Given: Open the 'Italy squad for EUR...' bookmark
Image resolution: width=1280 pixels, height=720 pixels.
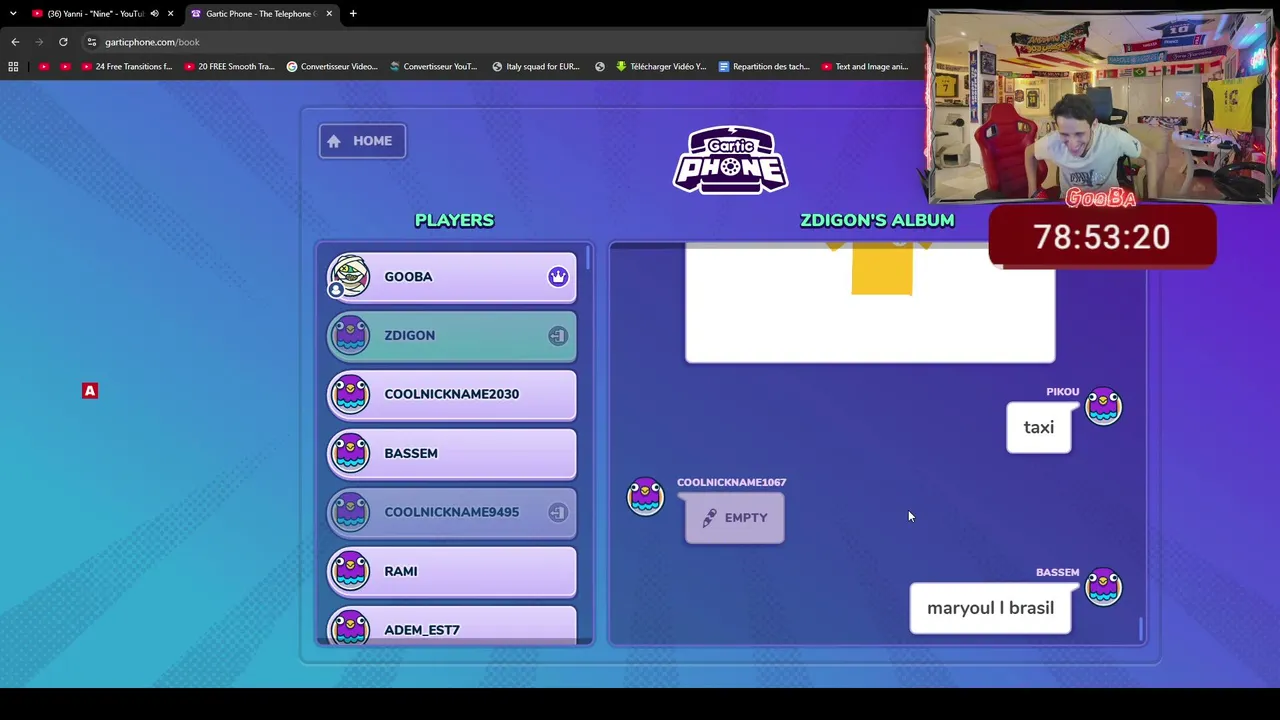Looking at the screenshot, I should pyautogui.click(x=536, y=67).
